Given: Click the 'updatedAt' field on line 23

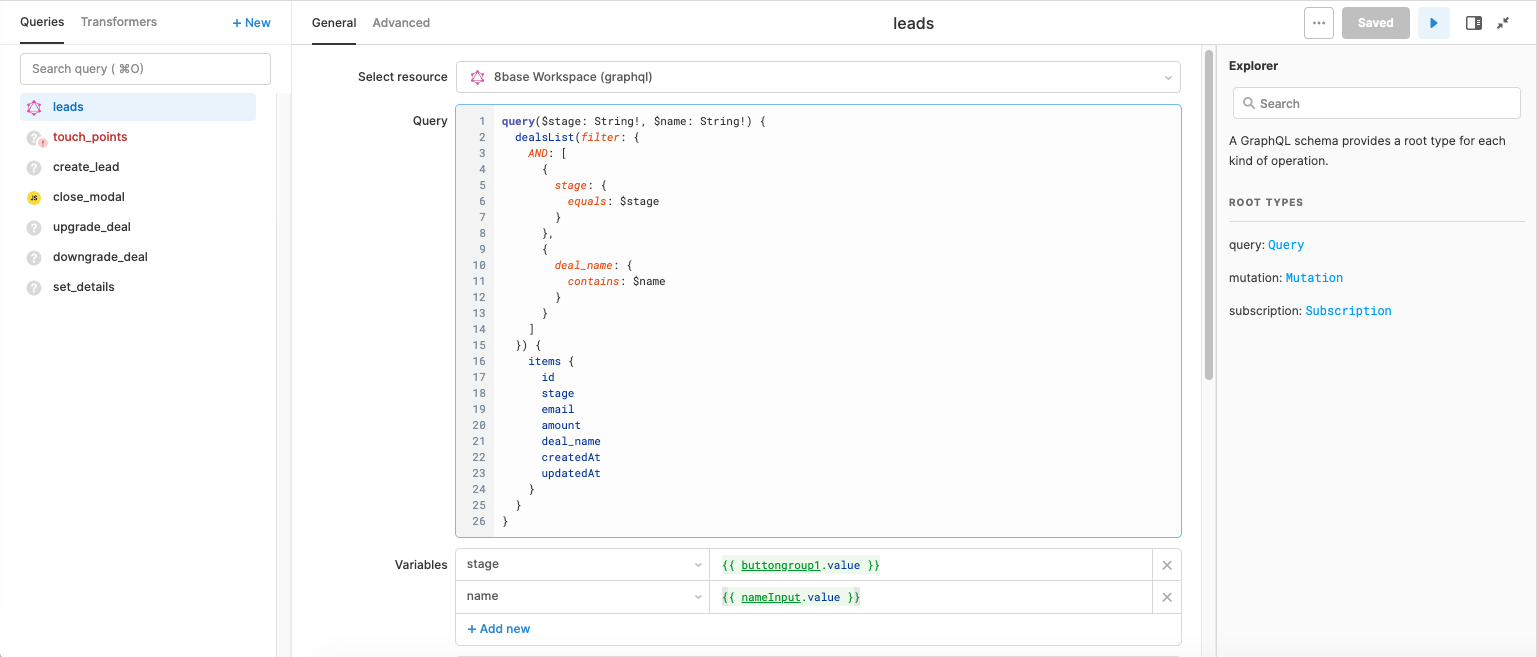Looking at the screenshot, I should click(571, 473).
